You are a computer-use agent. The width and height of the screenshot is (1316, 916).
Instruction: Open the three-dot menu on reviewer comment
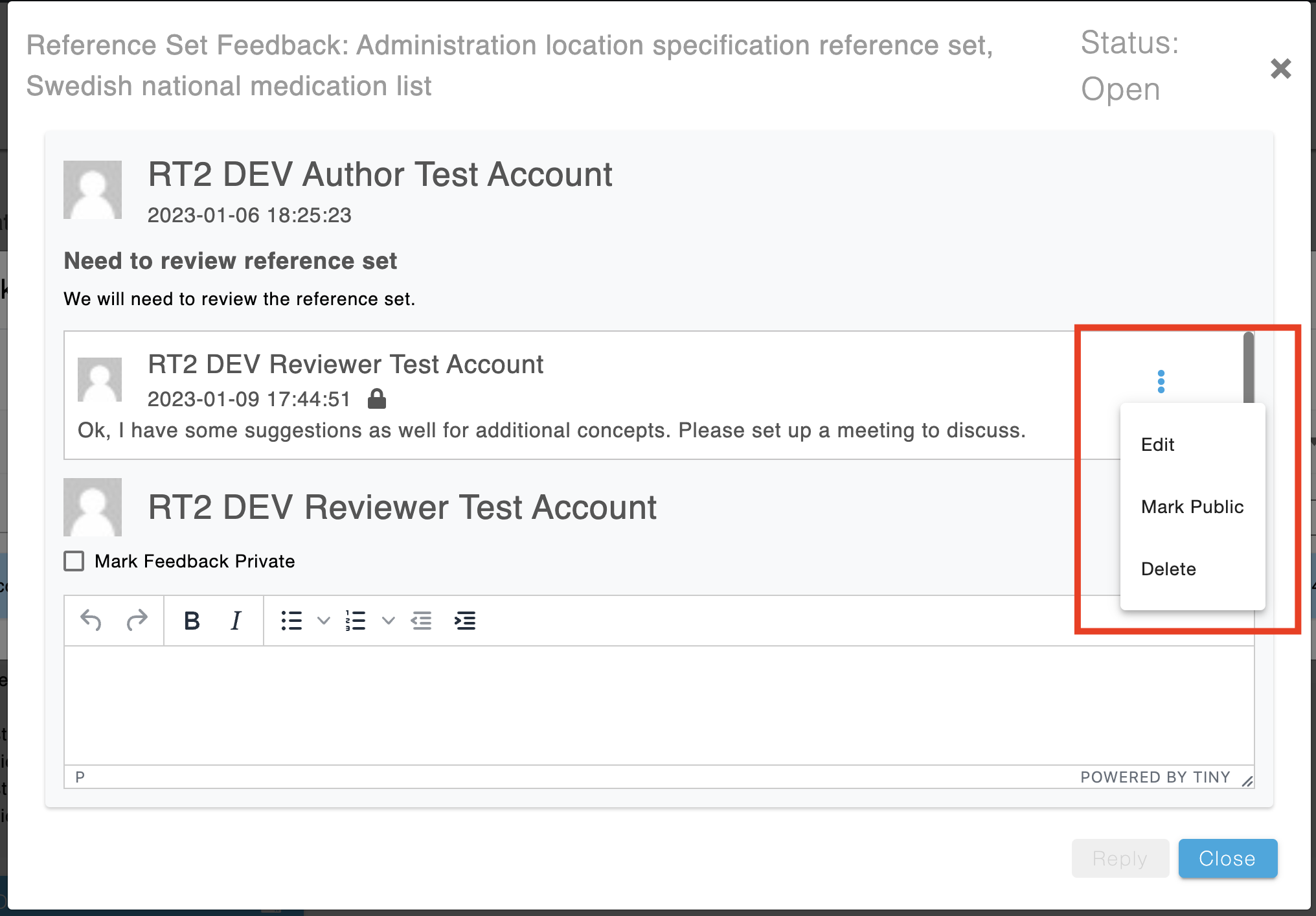tap(1161, 382)
